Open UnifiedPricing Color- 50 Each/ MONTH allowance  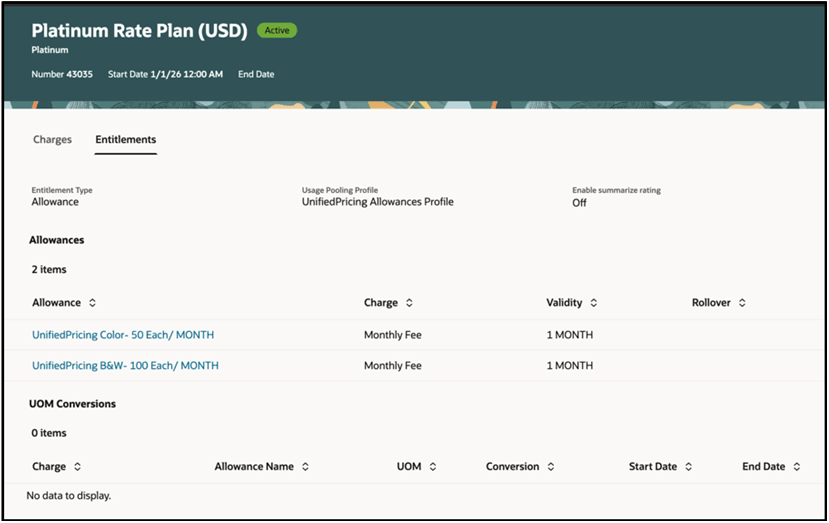(123, 335)
